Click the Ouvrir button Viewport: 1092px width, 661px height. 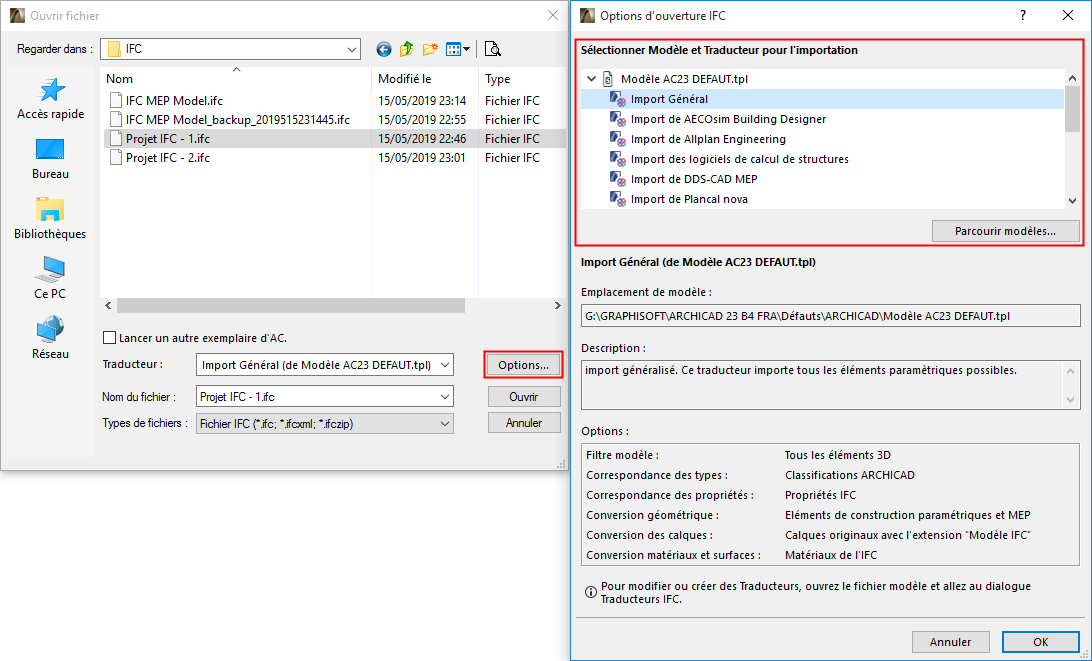(x=524, y=397)
